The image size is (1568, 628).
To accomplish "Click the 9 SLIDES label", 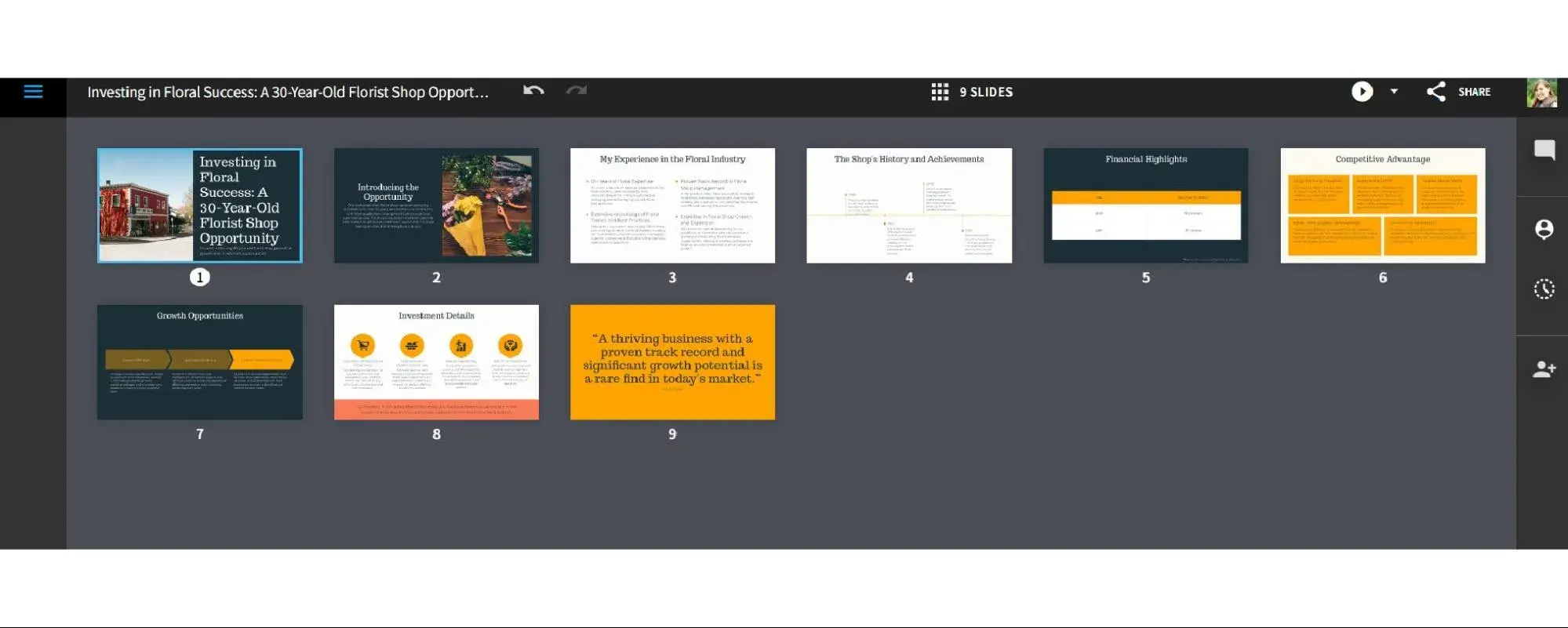I will tap(986, 93).
